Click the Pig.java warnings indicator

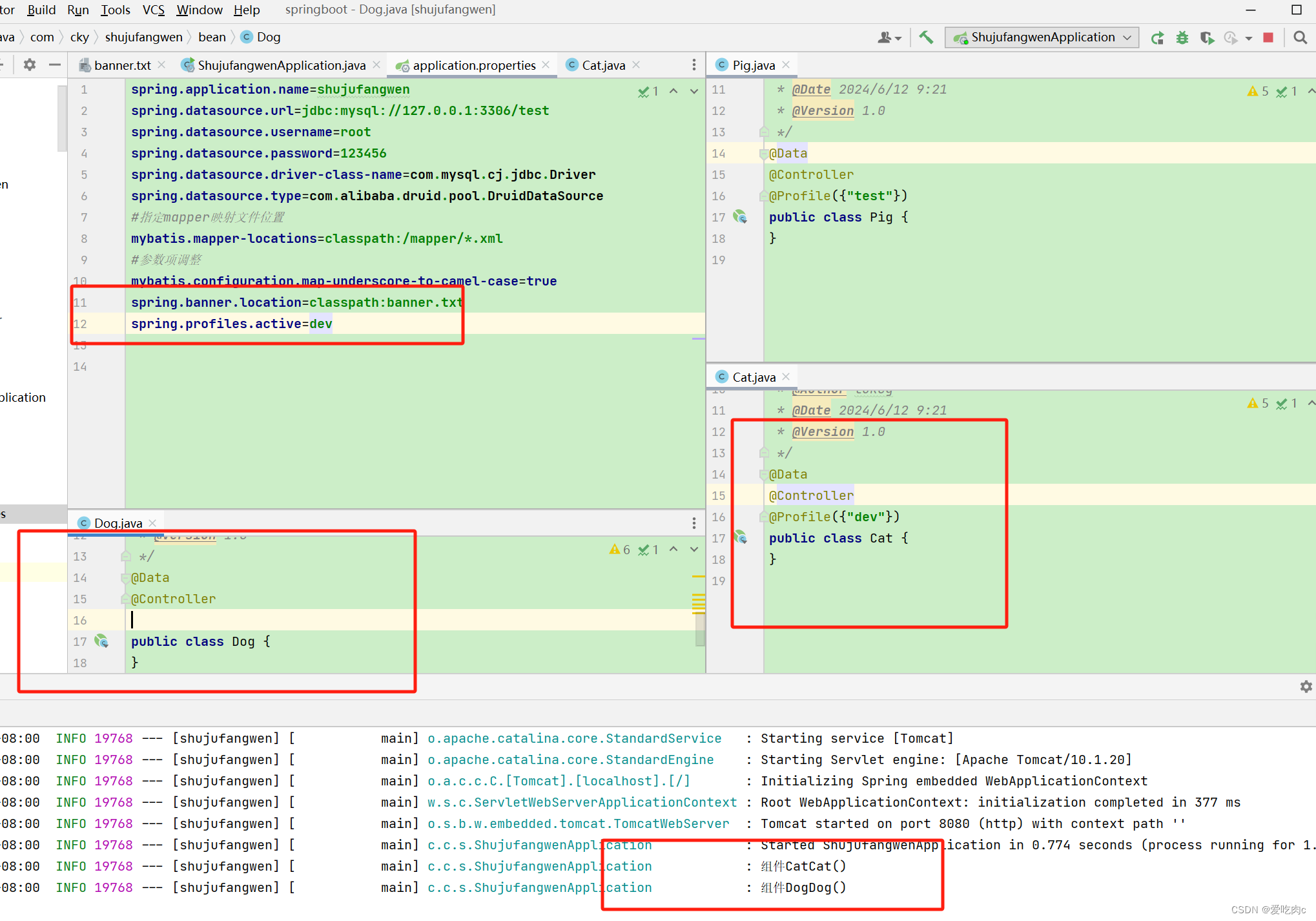(1259, 92)
